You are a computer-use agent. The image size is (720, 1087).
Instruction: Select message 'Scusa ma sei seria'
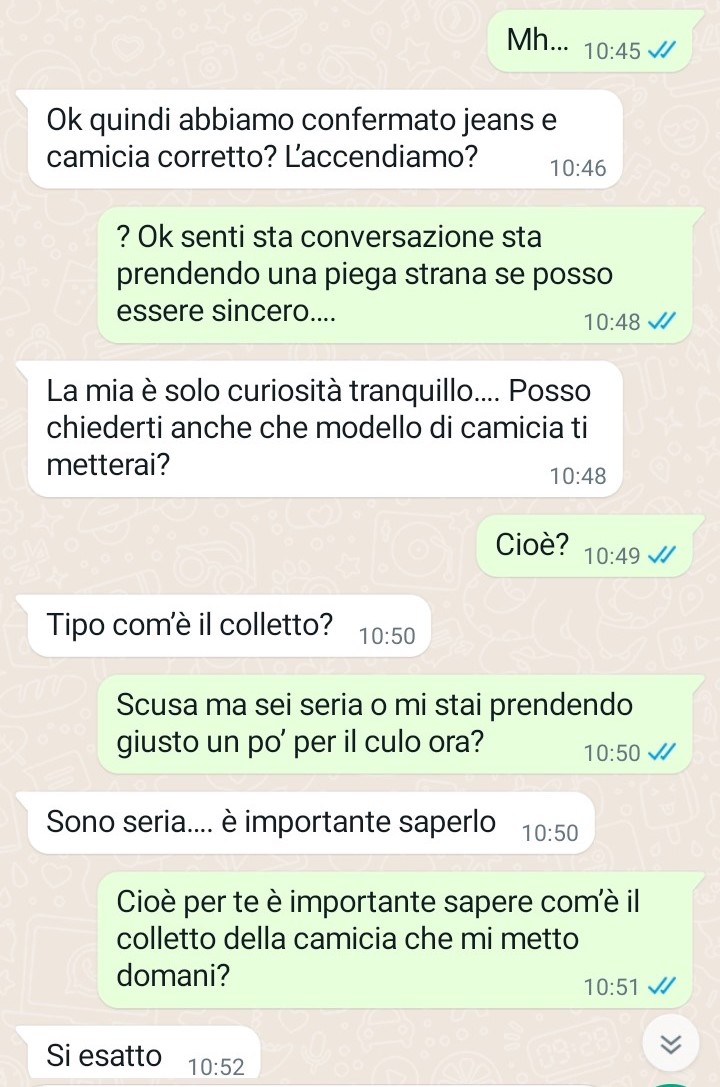click(395, 724)
